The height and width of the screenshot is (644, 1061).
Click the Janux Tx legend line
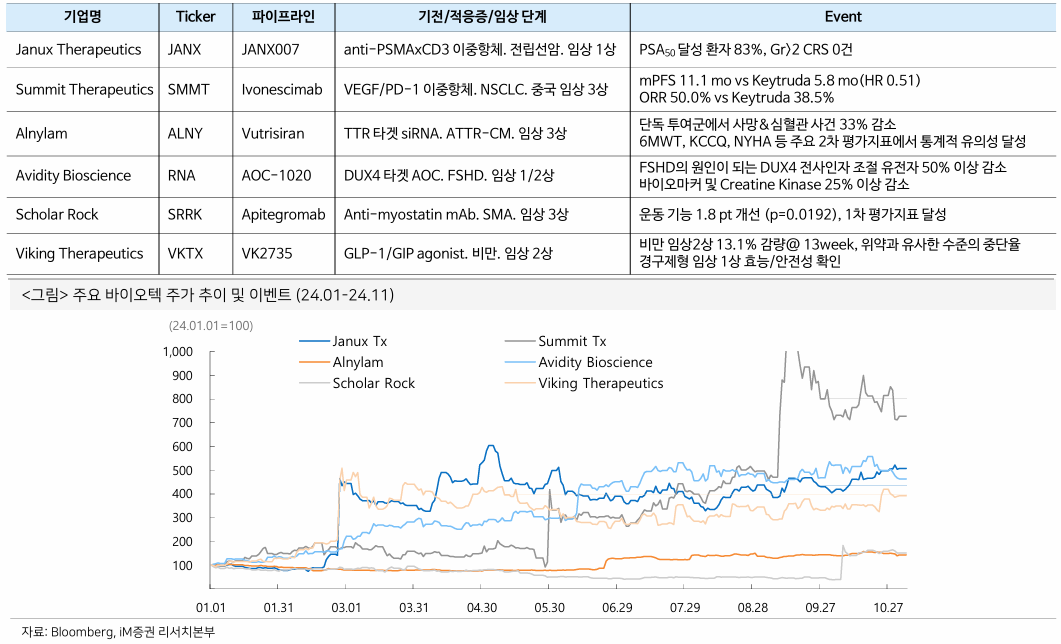click(x=313, y=342)
